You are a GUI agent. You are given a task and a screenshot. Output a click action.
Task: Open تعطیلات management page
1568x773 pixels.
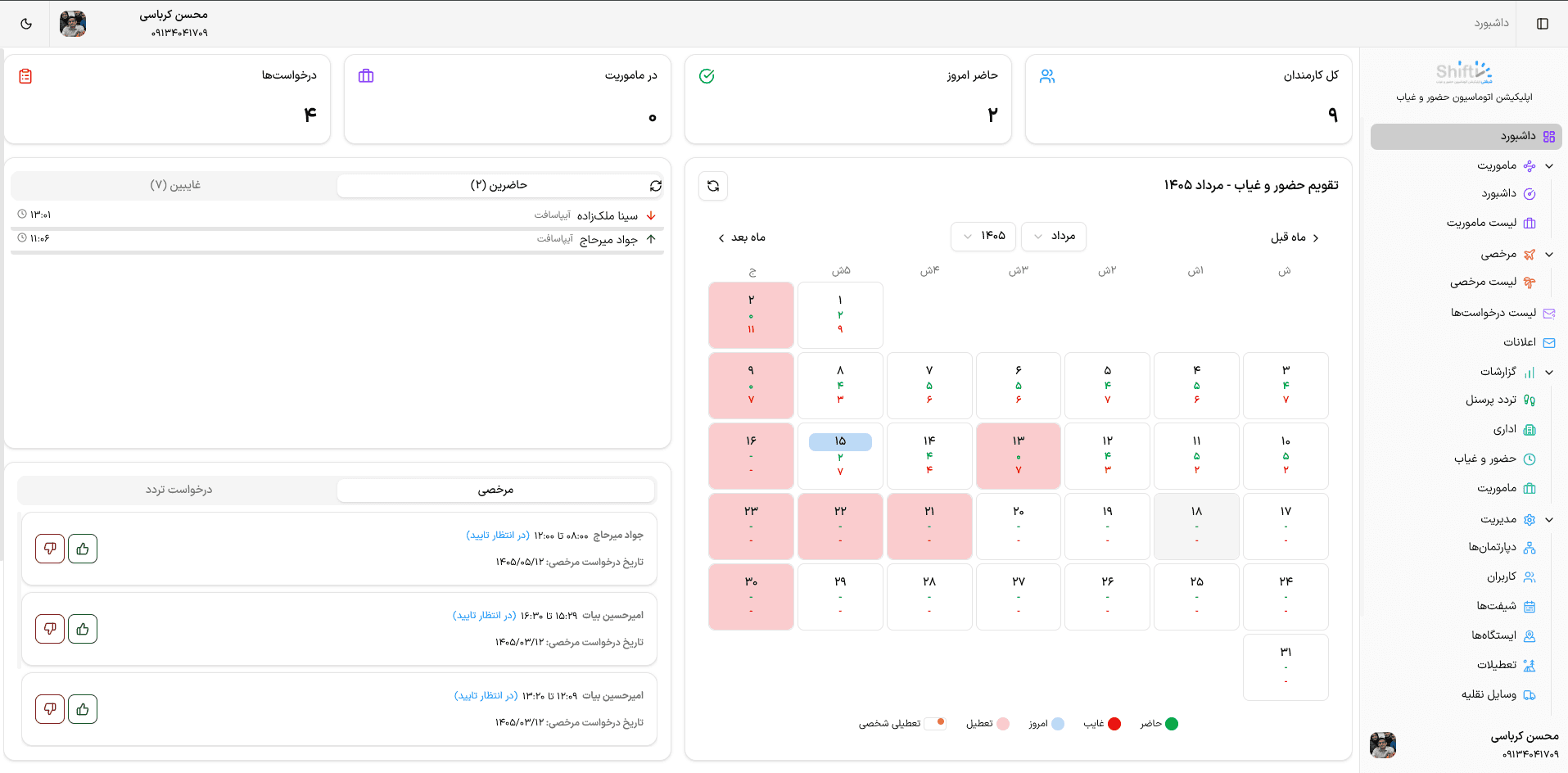1506,665
